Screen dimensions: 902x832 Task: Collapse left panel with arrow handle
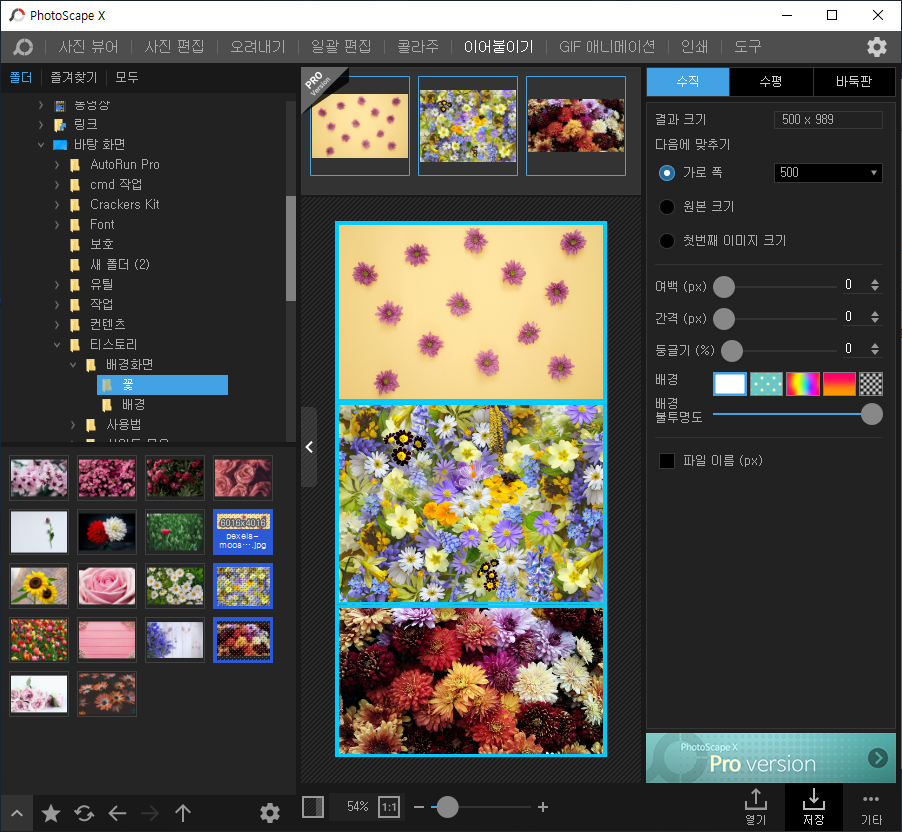309,447
